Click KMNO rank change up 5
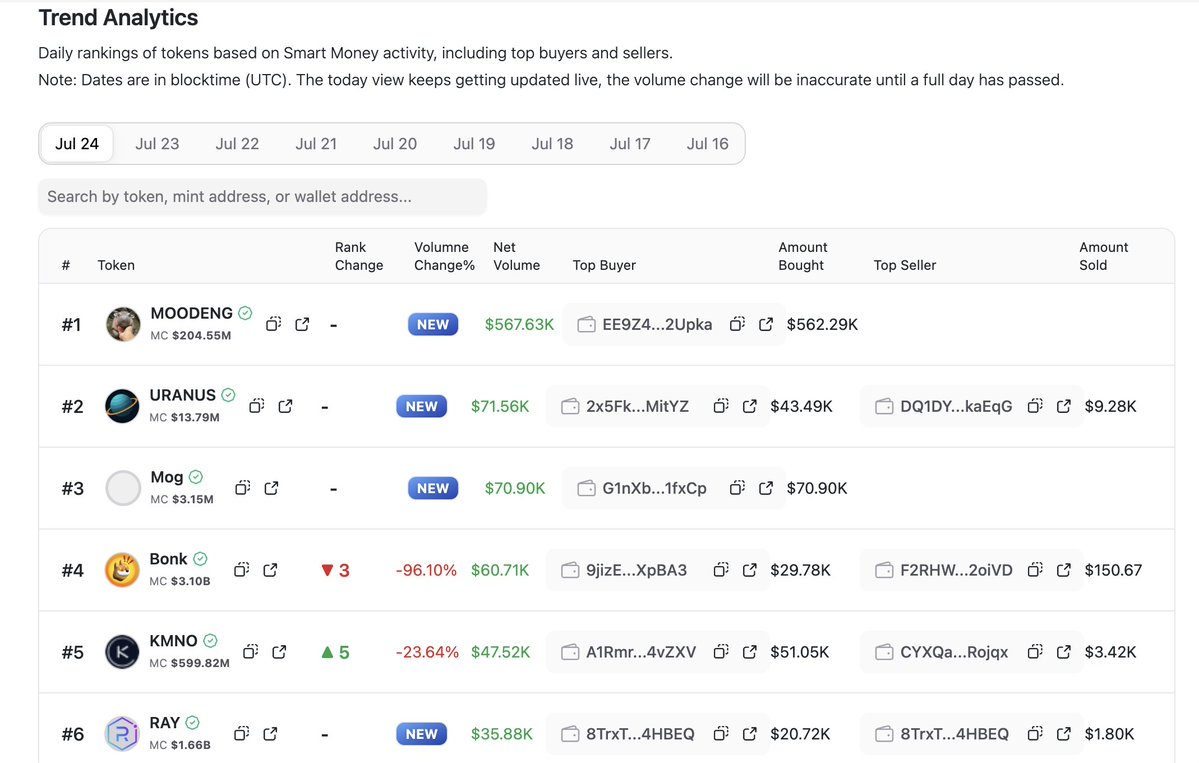The height and width of the screenshot is (763, 1199). pyautogui.click(x=335, y=651)
